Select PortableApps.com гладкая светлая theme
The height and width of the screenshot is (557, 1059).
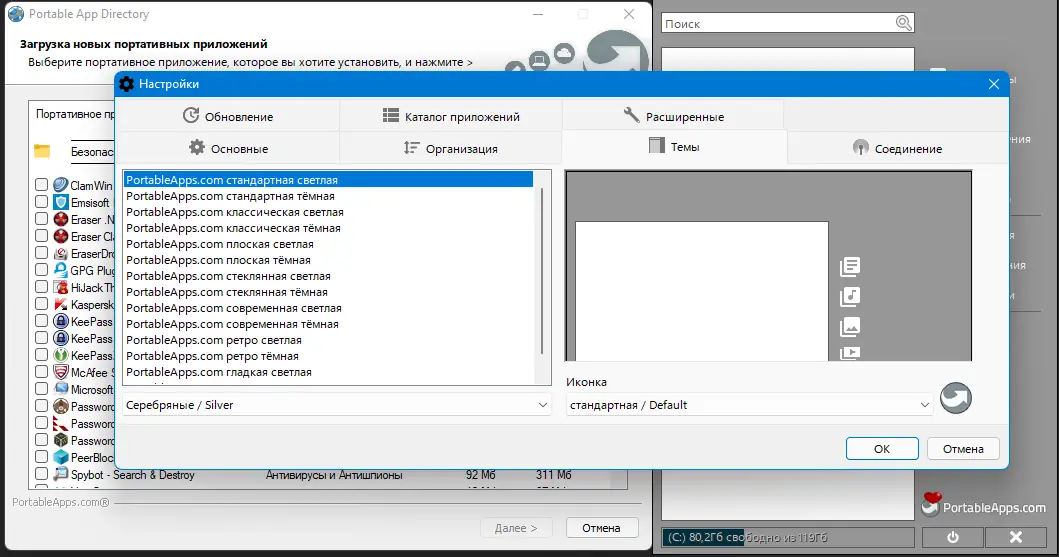click(328, 372)
